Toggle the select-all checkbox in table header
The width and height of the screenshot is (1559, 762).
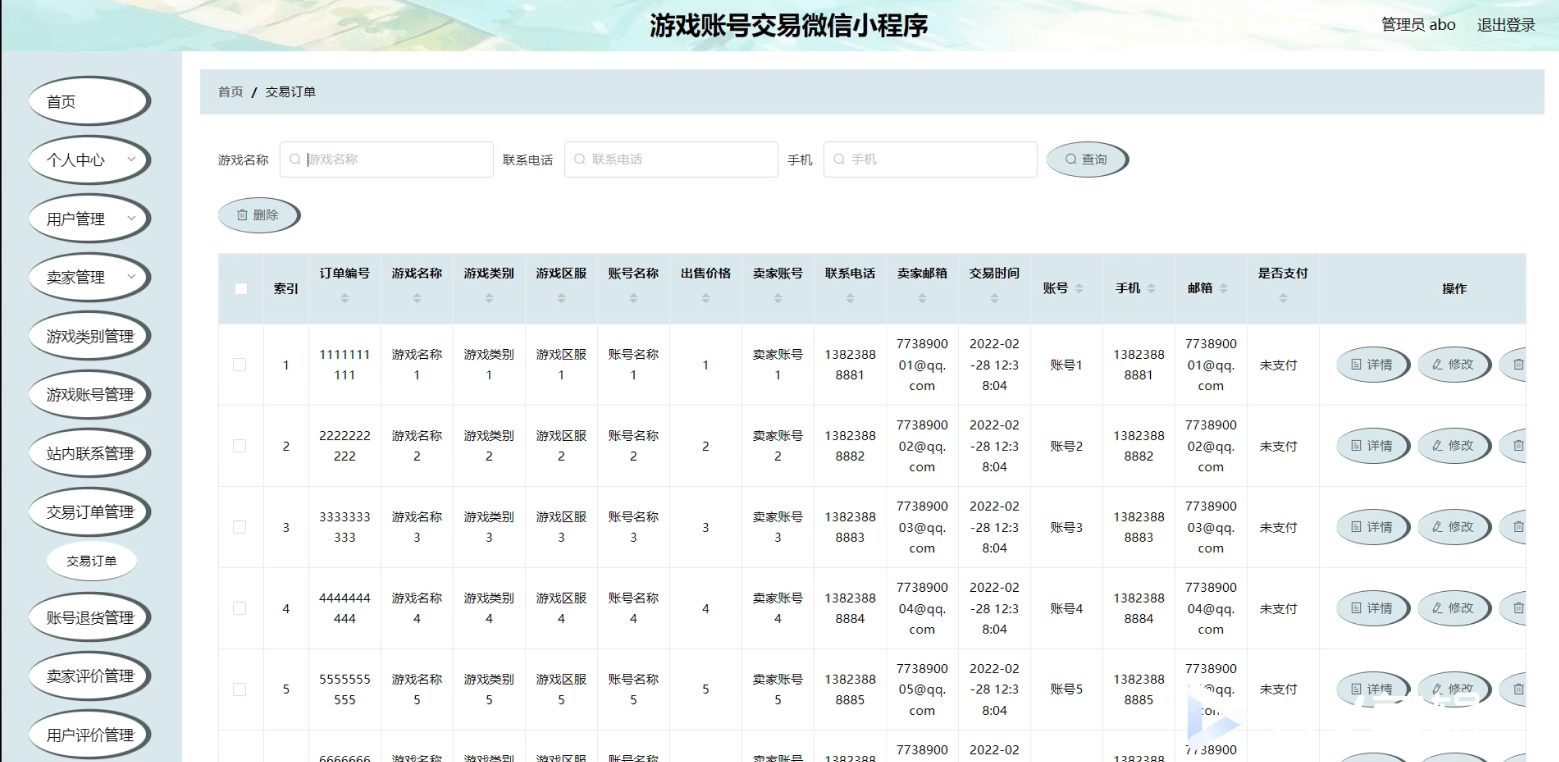click(240, 289)
